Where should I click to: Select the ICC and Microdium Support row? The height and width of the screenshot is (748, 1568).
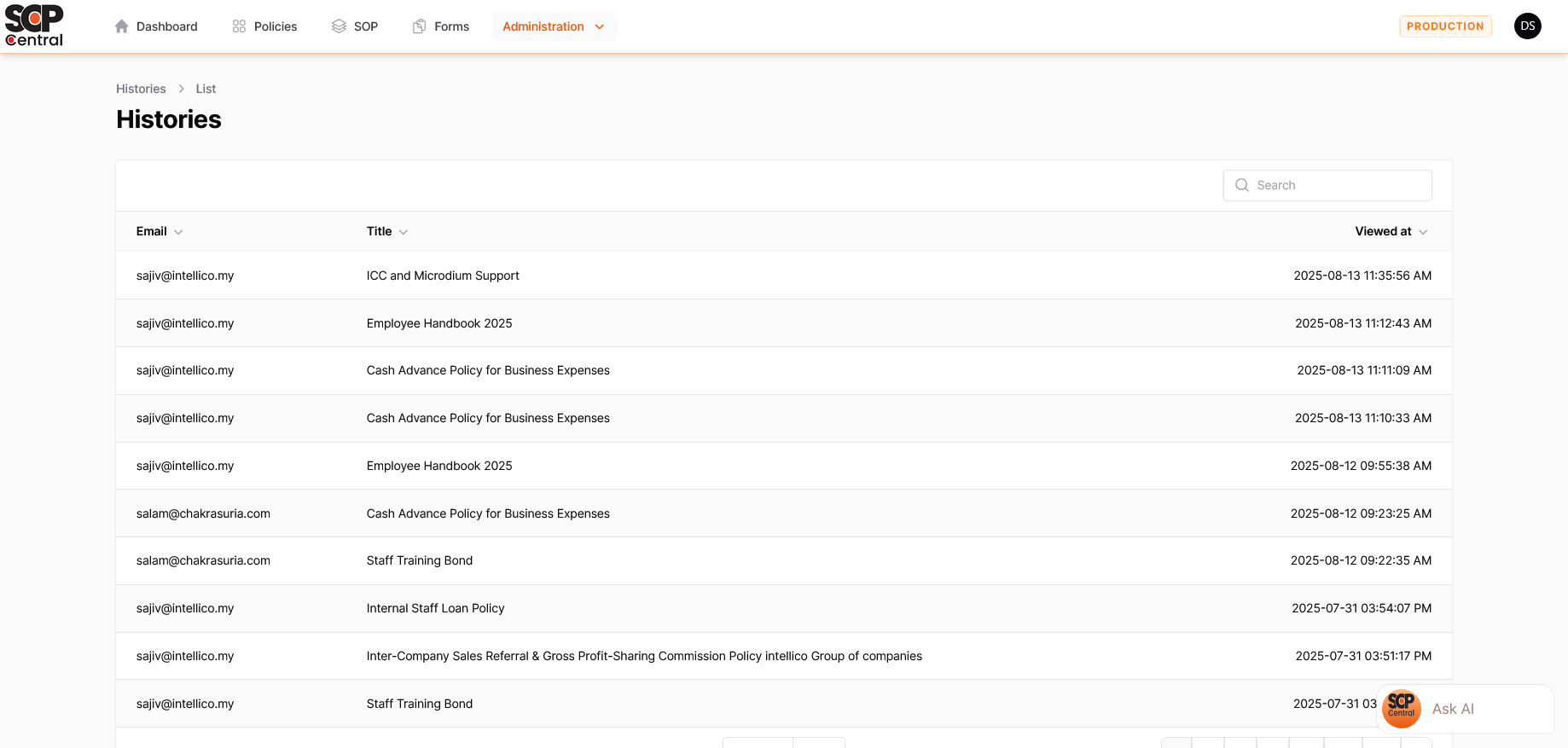click(443, 275)
